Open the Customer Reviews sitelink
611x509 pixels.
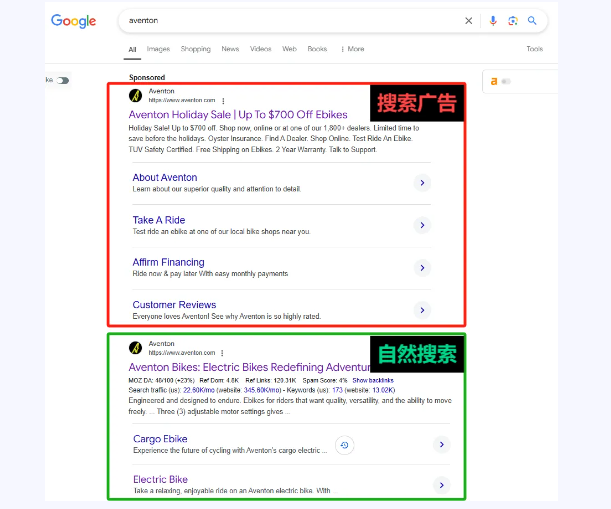point(174,305)
